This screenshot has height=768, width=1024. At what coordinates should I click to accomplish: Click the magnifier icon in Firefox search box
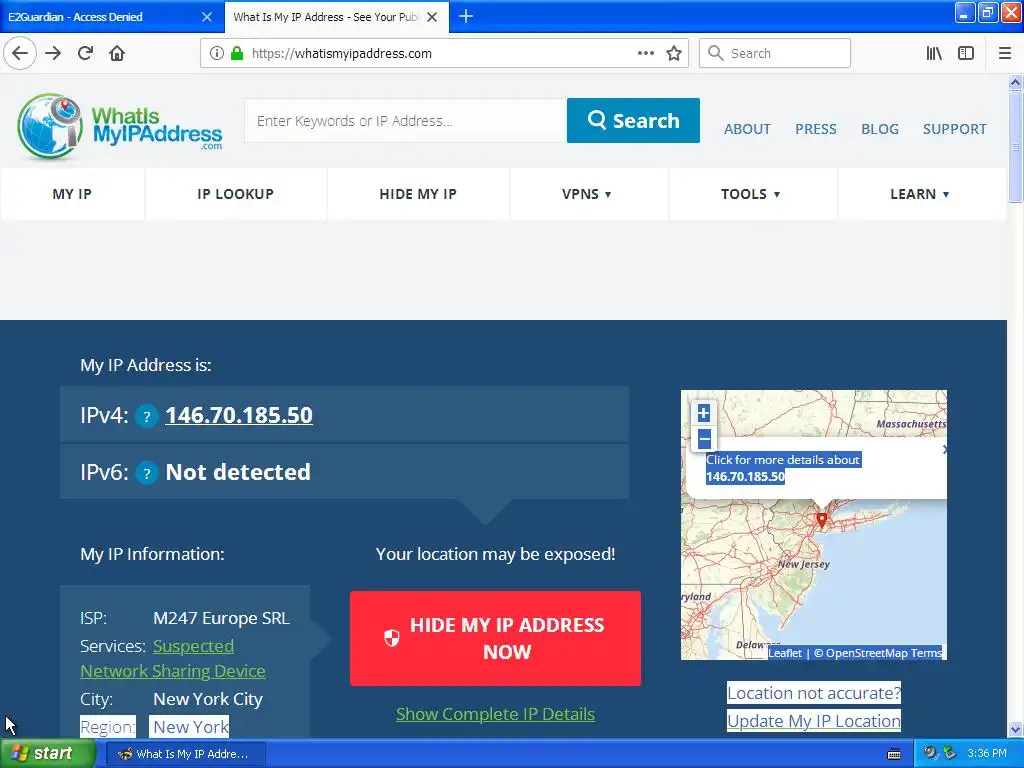click(x=716, y=53)
